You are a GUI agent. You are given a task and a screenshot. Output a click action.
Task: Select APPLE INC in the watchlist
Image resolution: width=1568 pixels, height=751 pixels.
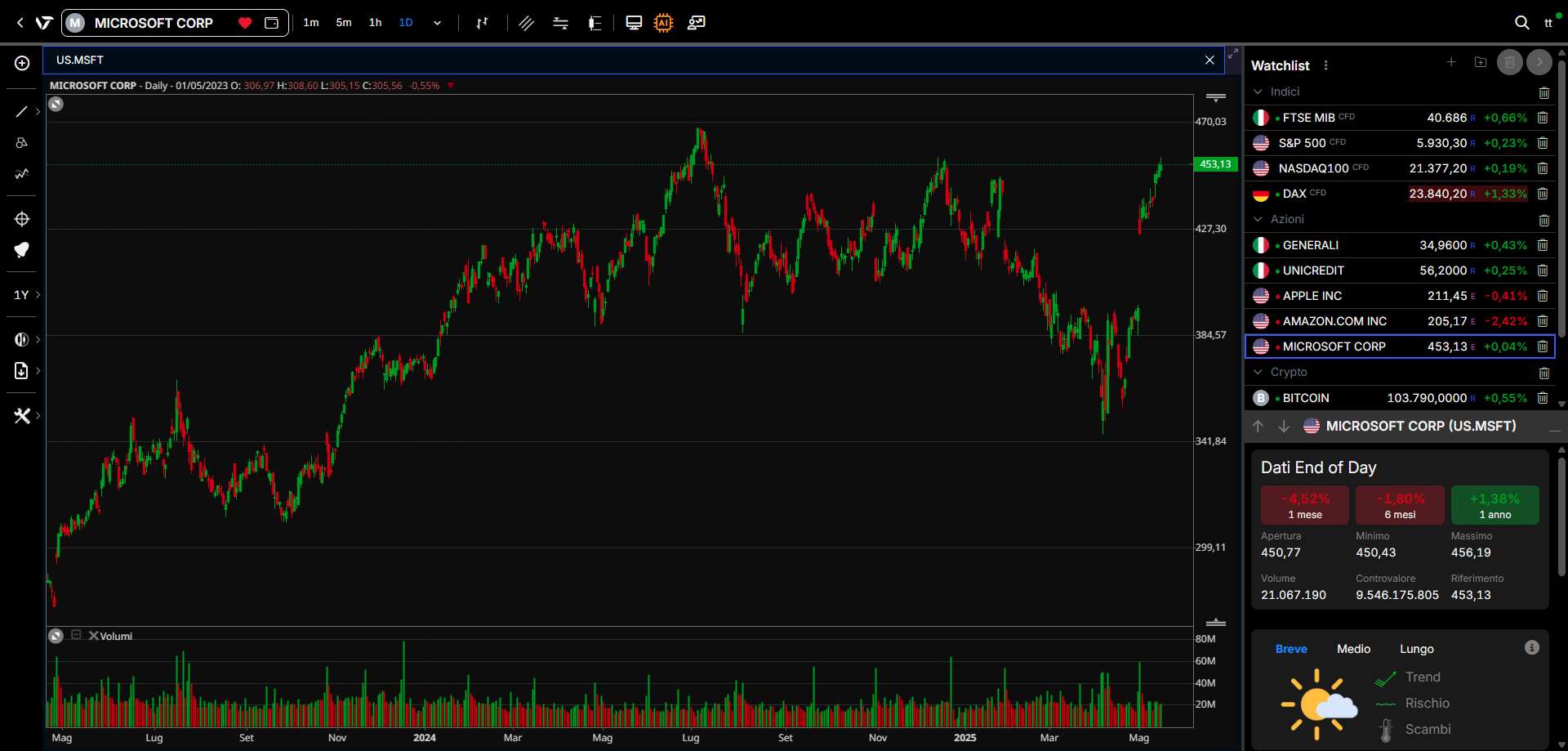1400,296
